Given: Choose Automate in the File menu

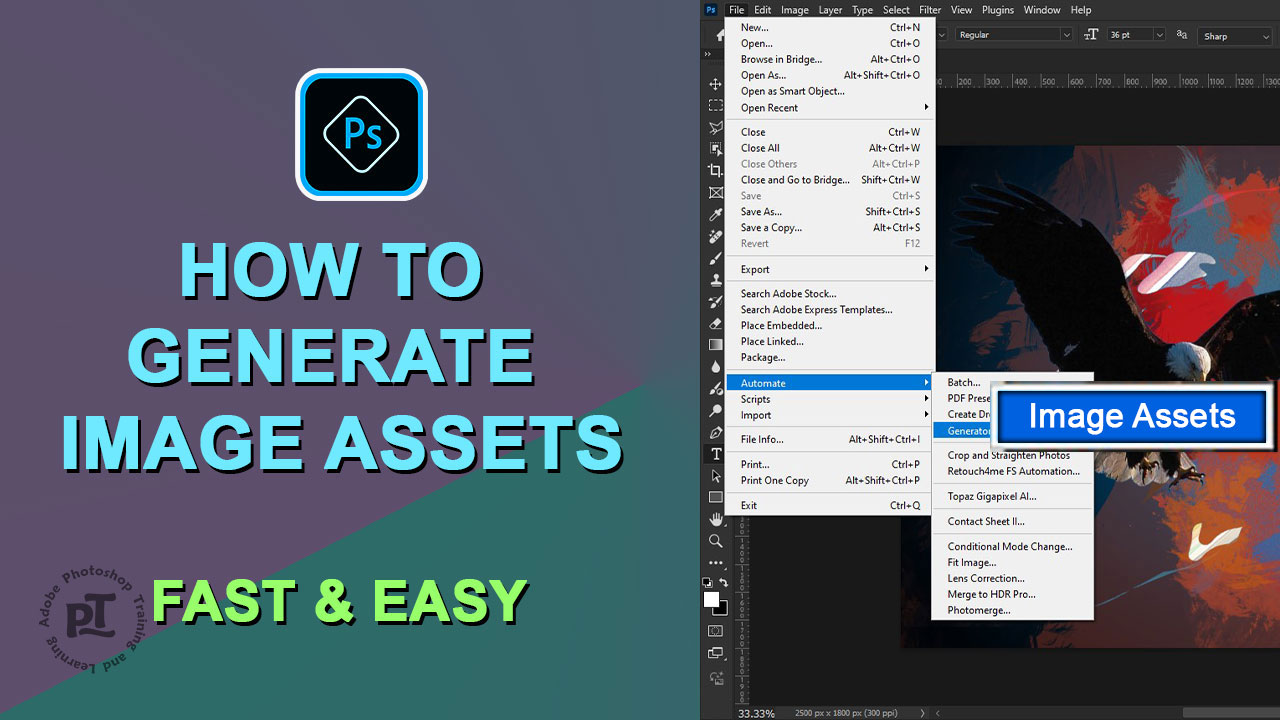Looking at the screenshot, I should coord(830,383).
